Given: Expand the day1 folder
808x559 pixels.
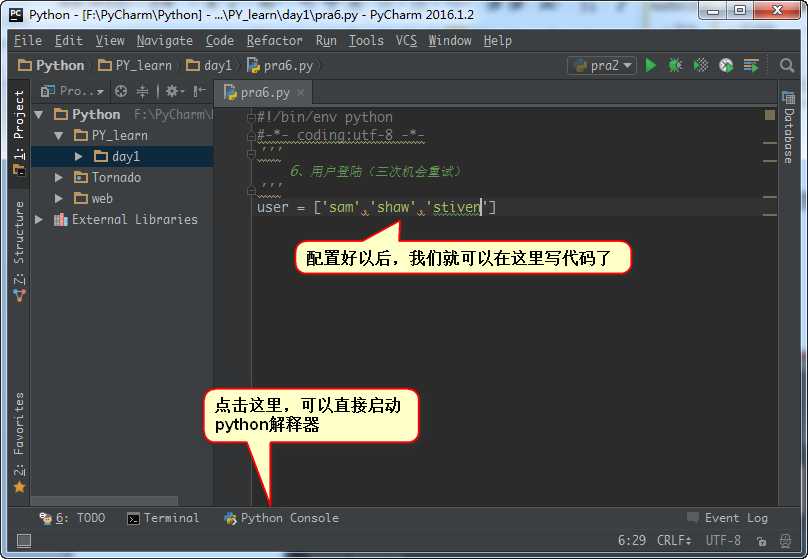Looking at the screenshot, I should (x=78, y=157).
